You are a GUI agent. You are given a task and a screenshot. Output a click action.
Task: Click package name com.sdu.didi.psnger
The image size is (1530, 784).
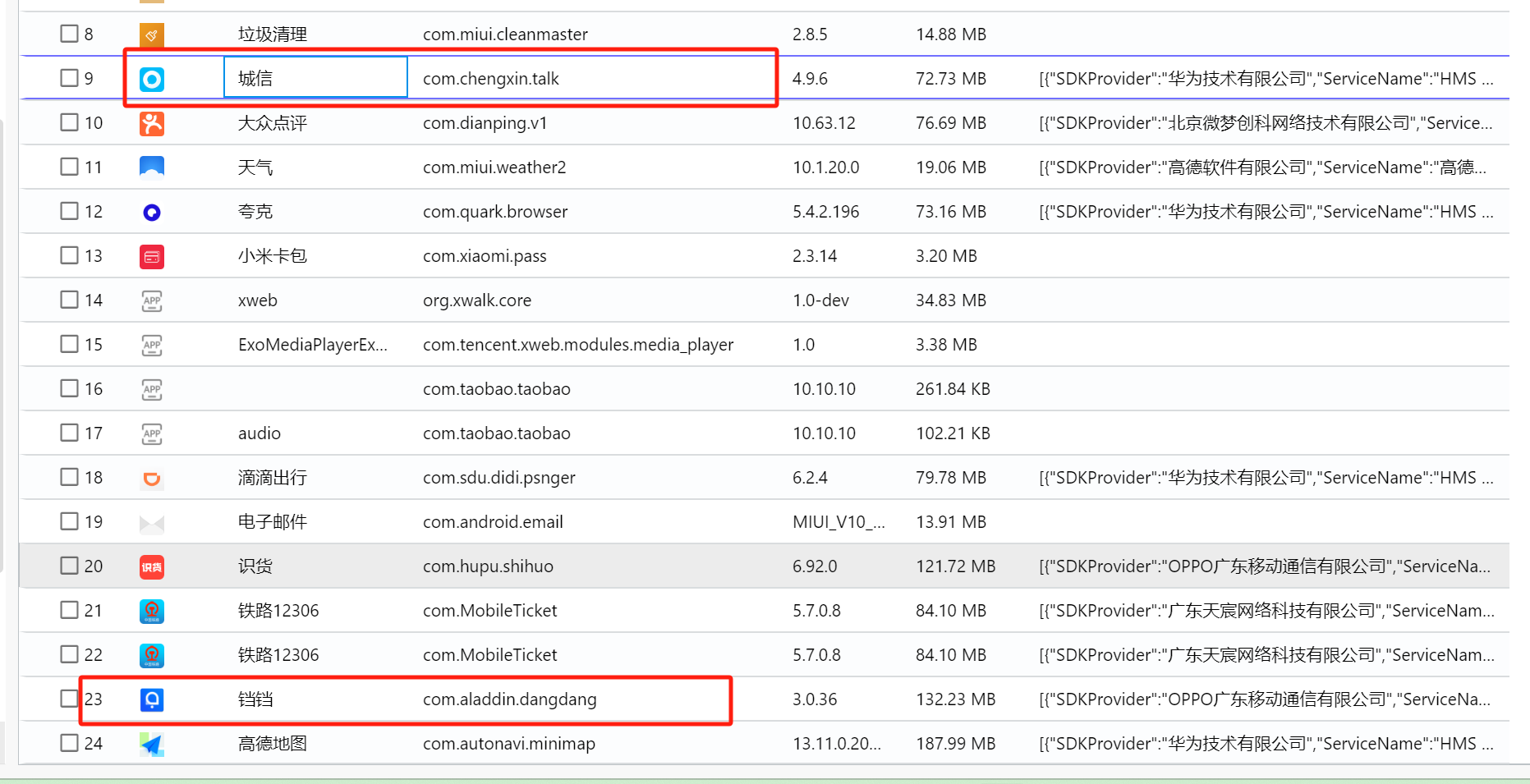pos(499,478)
